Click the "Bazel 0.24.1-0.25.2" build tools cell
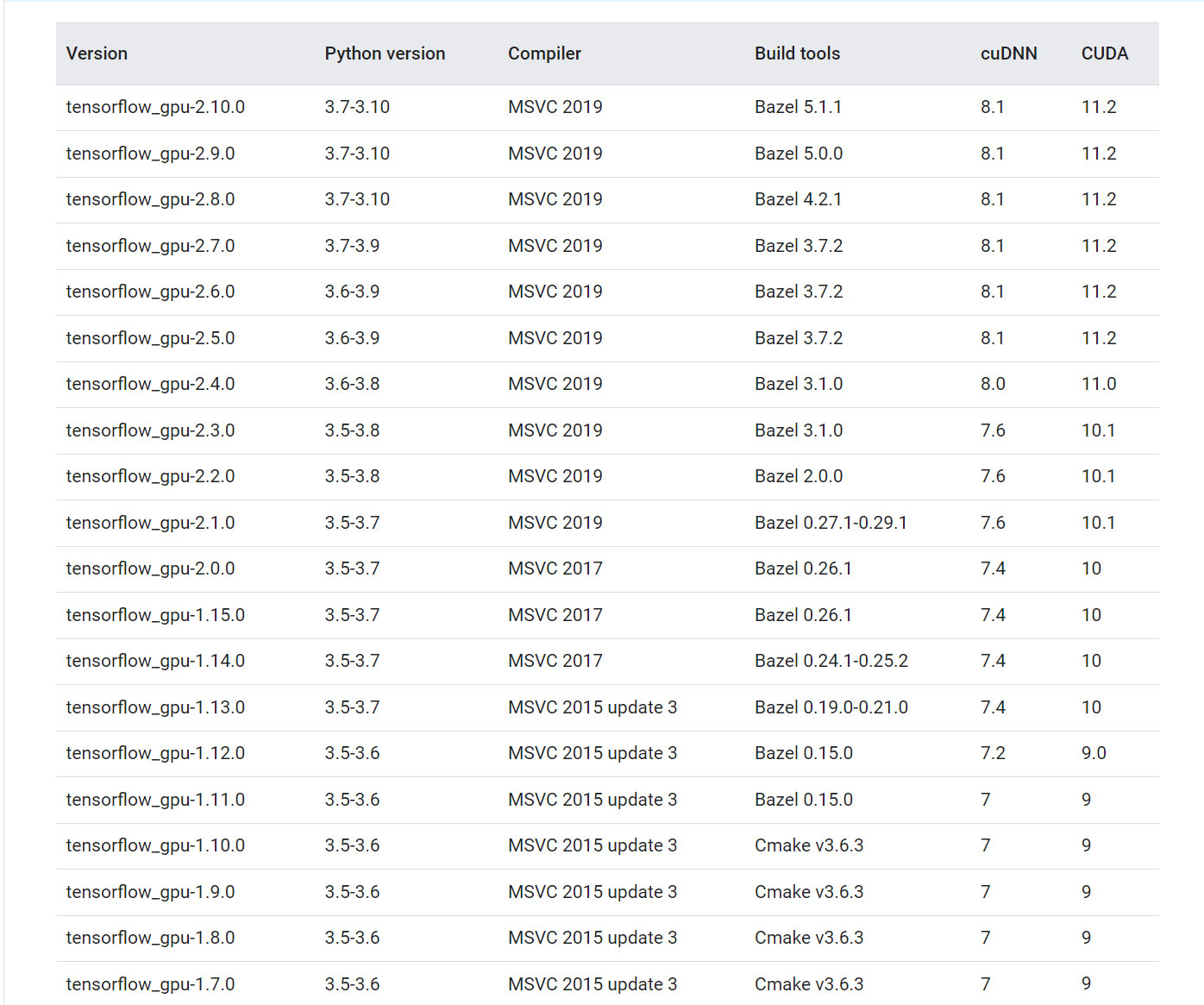The height and width of the screenshot is (1005, 1204). tap(831, 661)
